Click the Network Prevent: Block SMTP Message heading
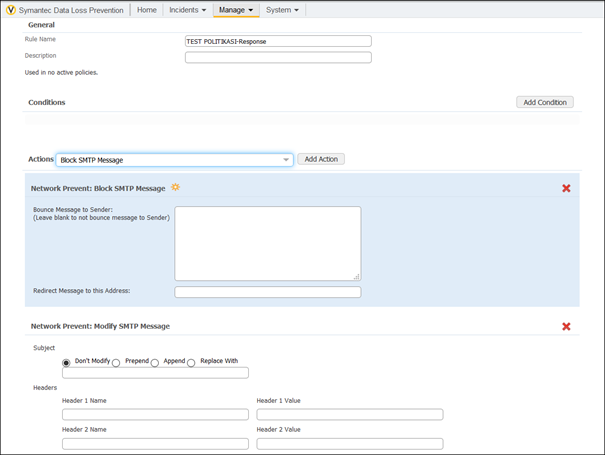 click(x=98, y=188)
